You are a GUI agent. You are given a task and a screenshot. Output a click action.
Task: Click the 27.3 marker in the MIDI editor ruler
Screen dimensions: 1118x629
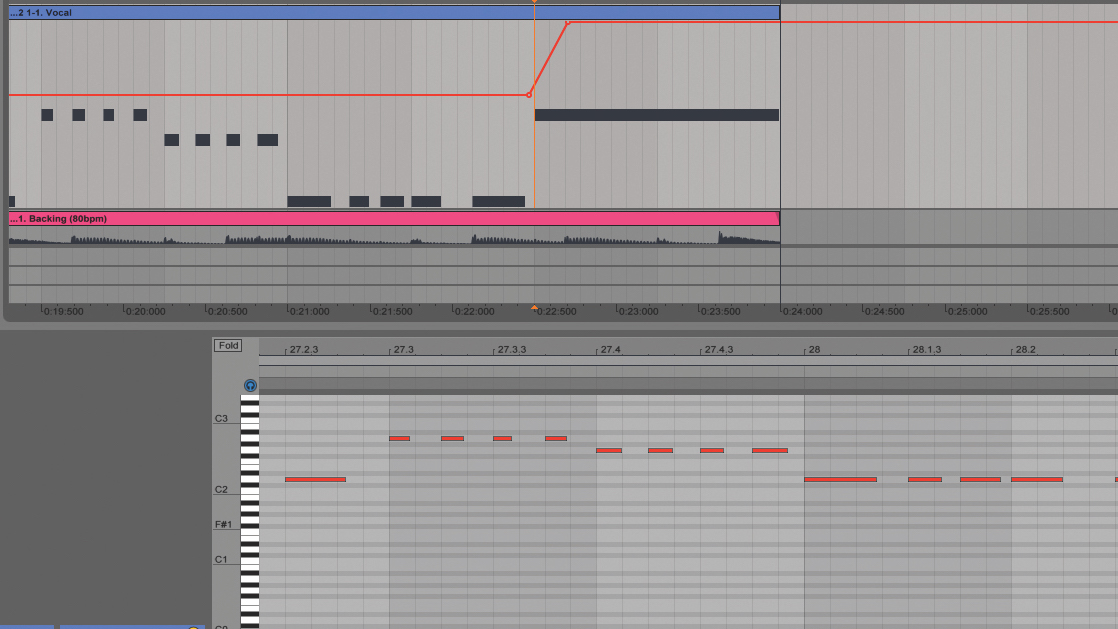tap(404, 349)
